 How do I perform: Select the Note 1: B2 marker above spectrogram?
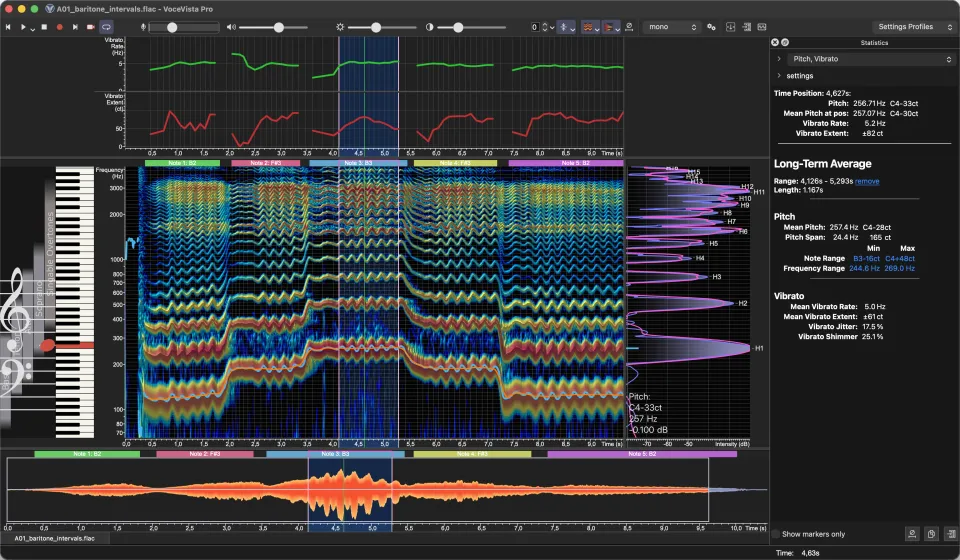click(182, 163)
